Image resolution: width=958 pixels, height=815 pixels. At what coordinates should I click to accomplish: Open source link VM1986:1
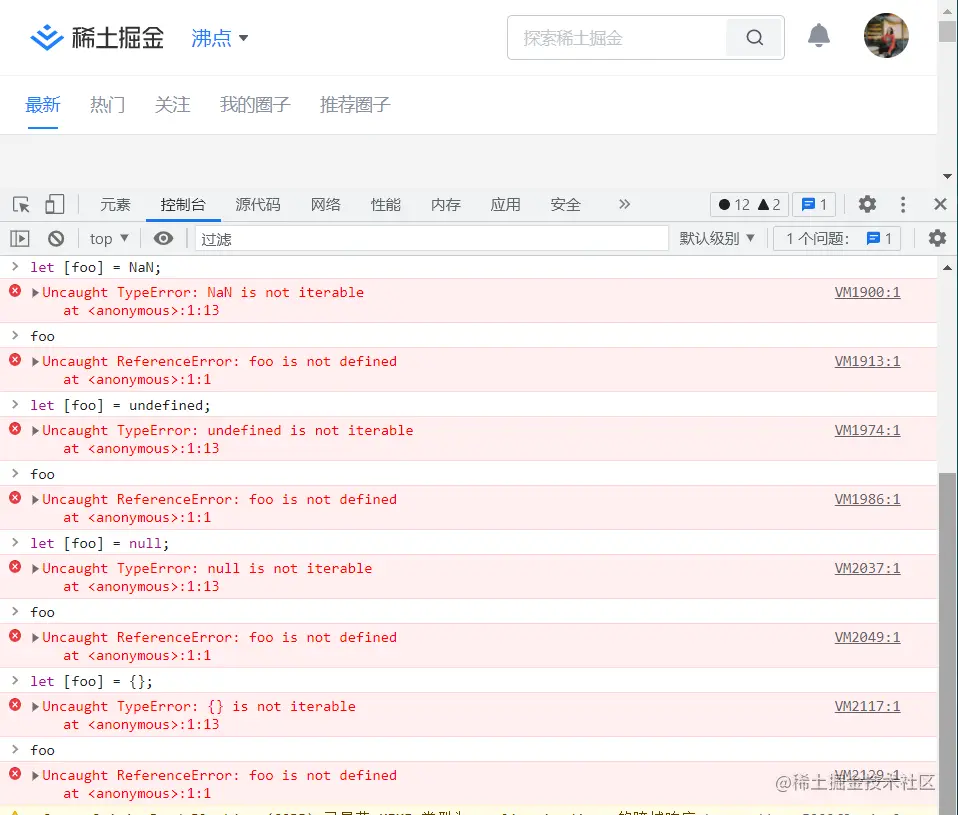point(867,500)
